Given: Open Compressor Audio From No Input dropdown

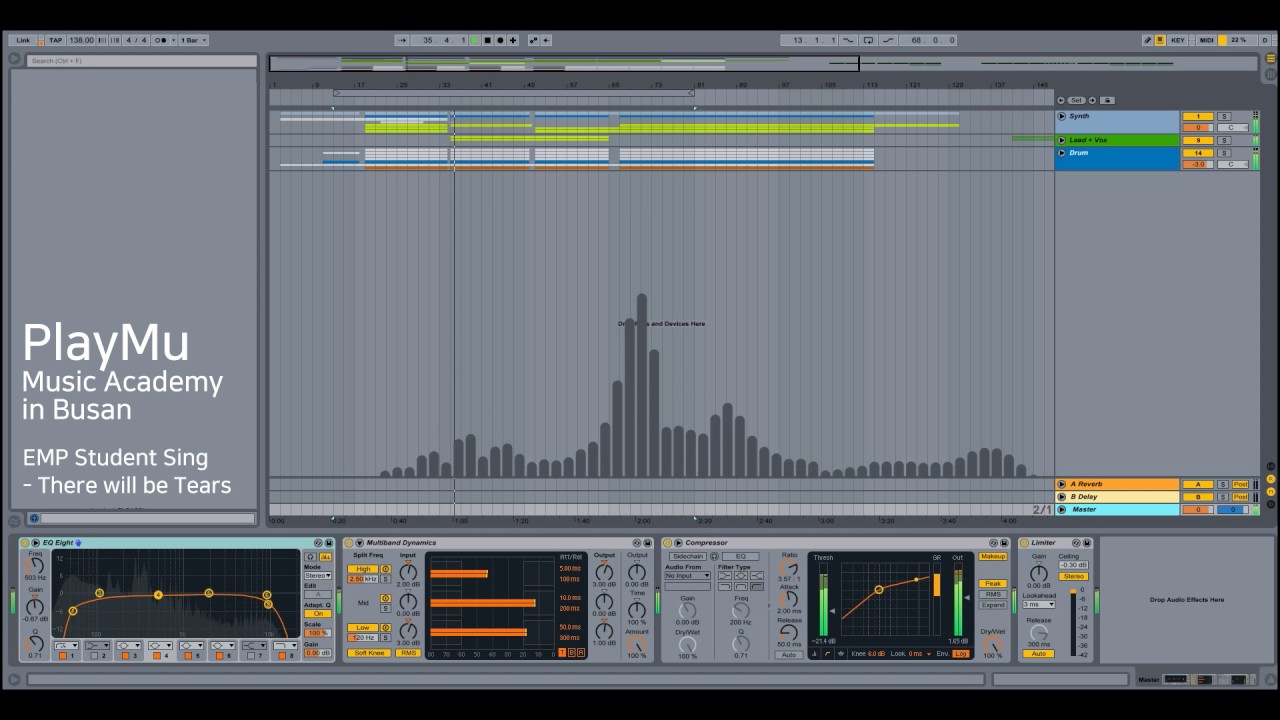Looking at the screenshot, I should point(687,575).
